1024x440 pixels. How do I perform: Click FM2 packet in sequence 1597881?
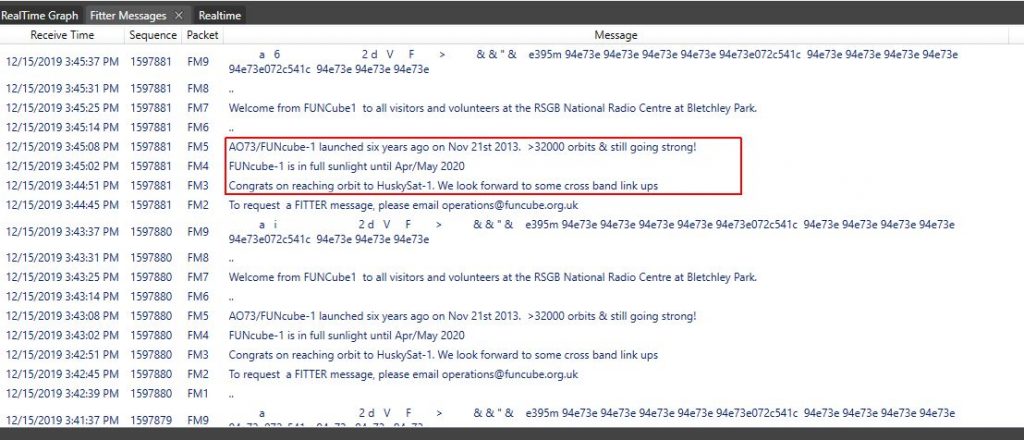pos(198,206)
